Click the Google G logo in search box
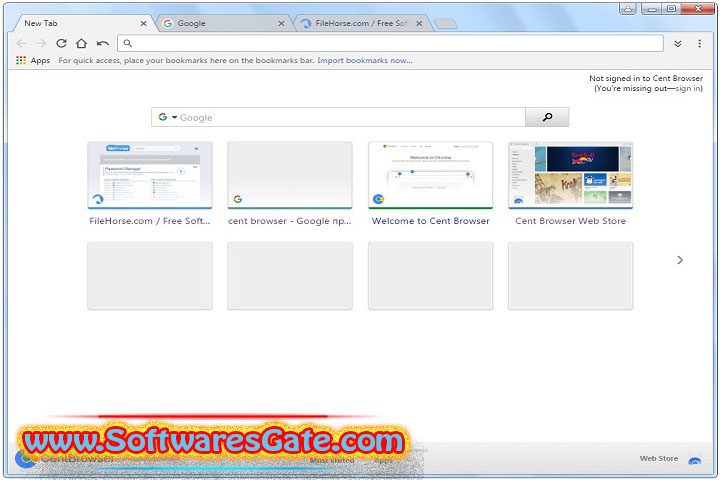720x480 pixels. click(x=163, y=117)
